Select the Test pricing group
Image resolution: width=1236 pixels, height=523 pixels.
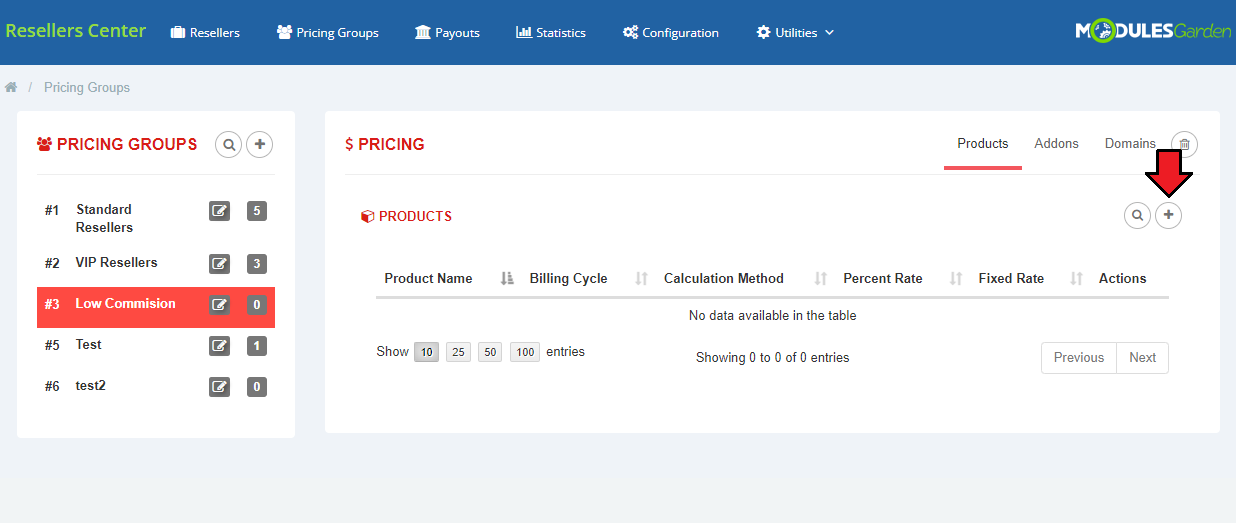pyautogui.click(x=88, y=345)
